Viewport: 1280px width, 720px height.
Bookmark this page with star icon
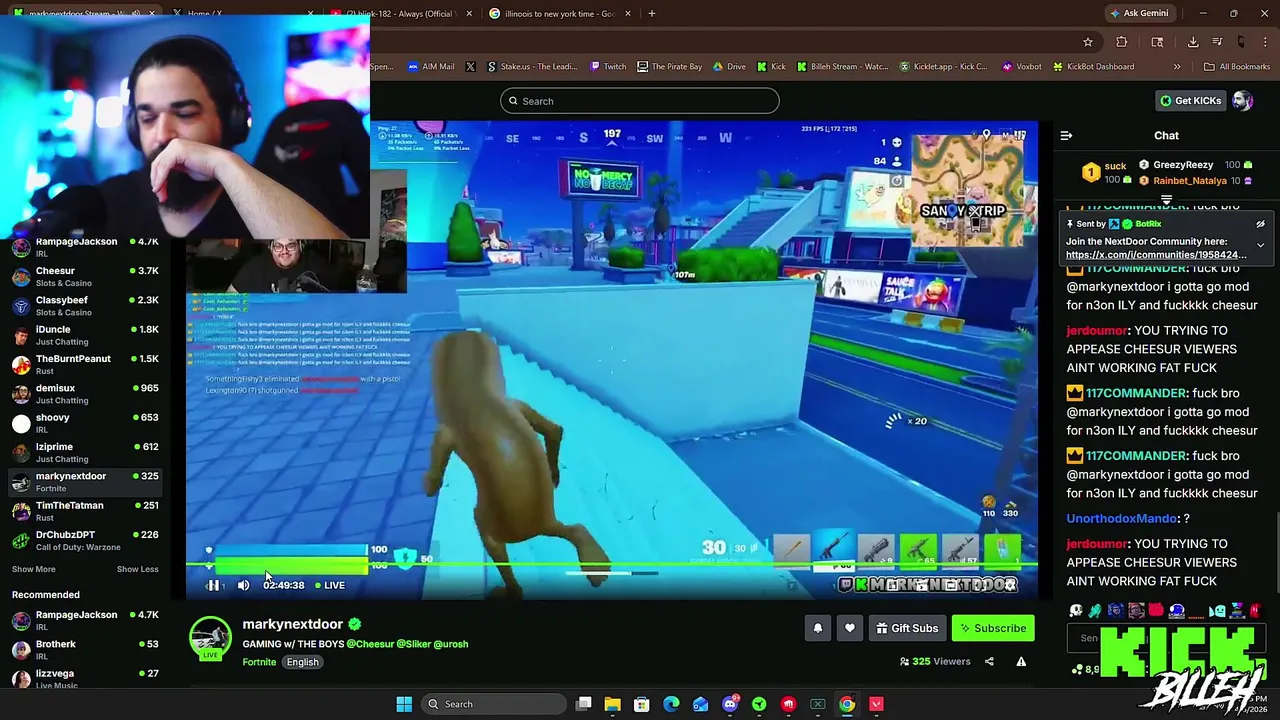(x=1088, y=42)
